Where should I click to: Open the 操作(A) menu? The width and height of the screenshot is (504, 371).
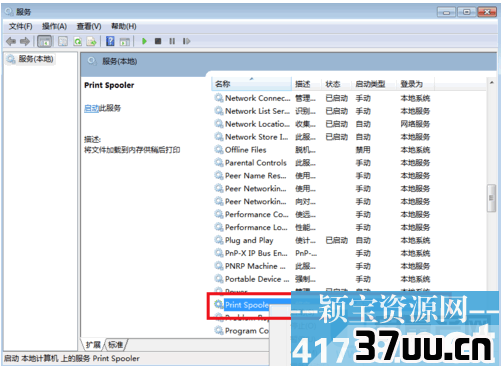point(54,26)
